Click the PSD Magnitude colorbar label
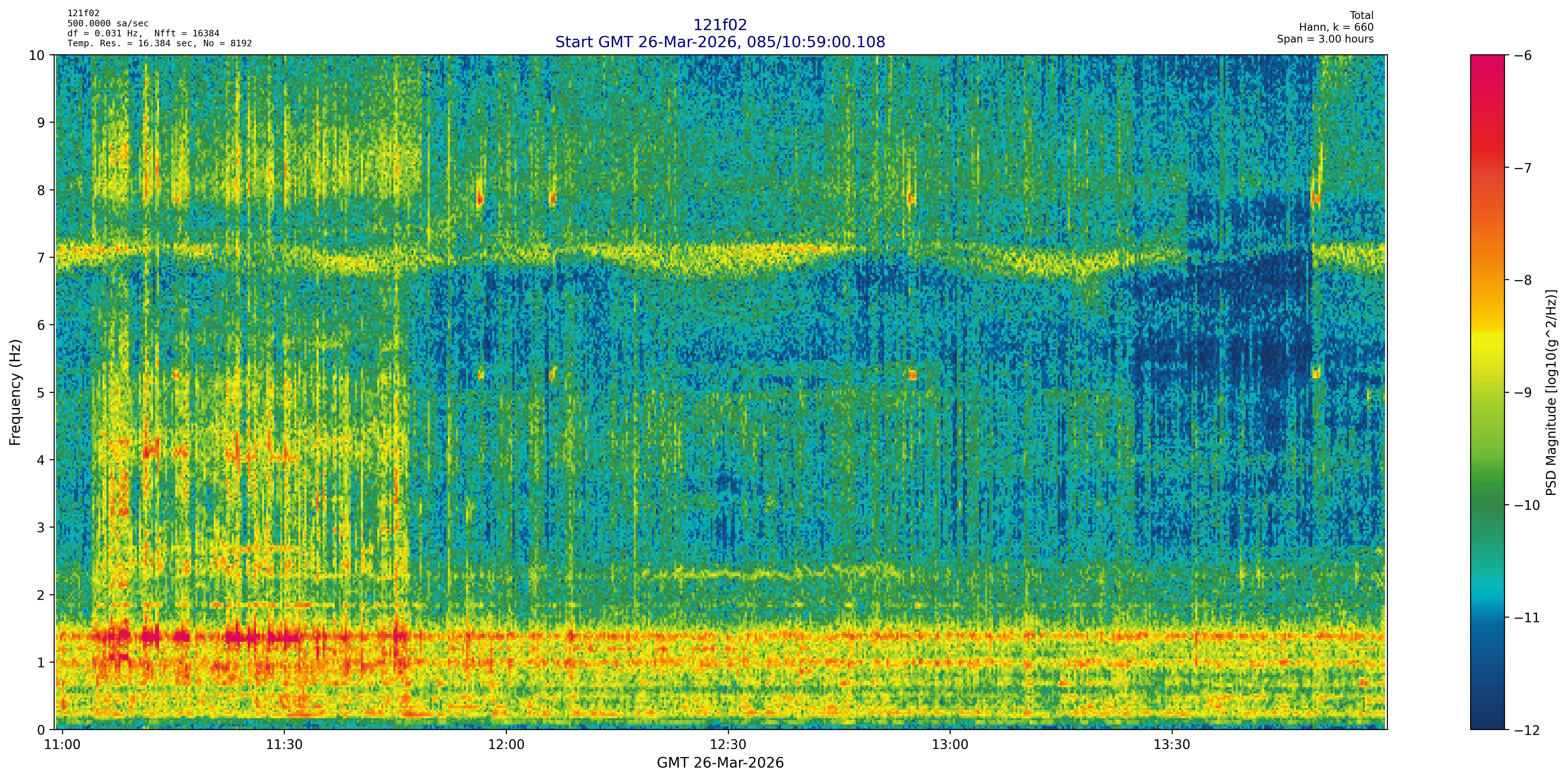1568x780 pixels. 1551,392
